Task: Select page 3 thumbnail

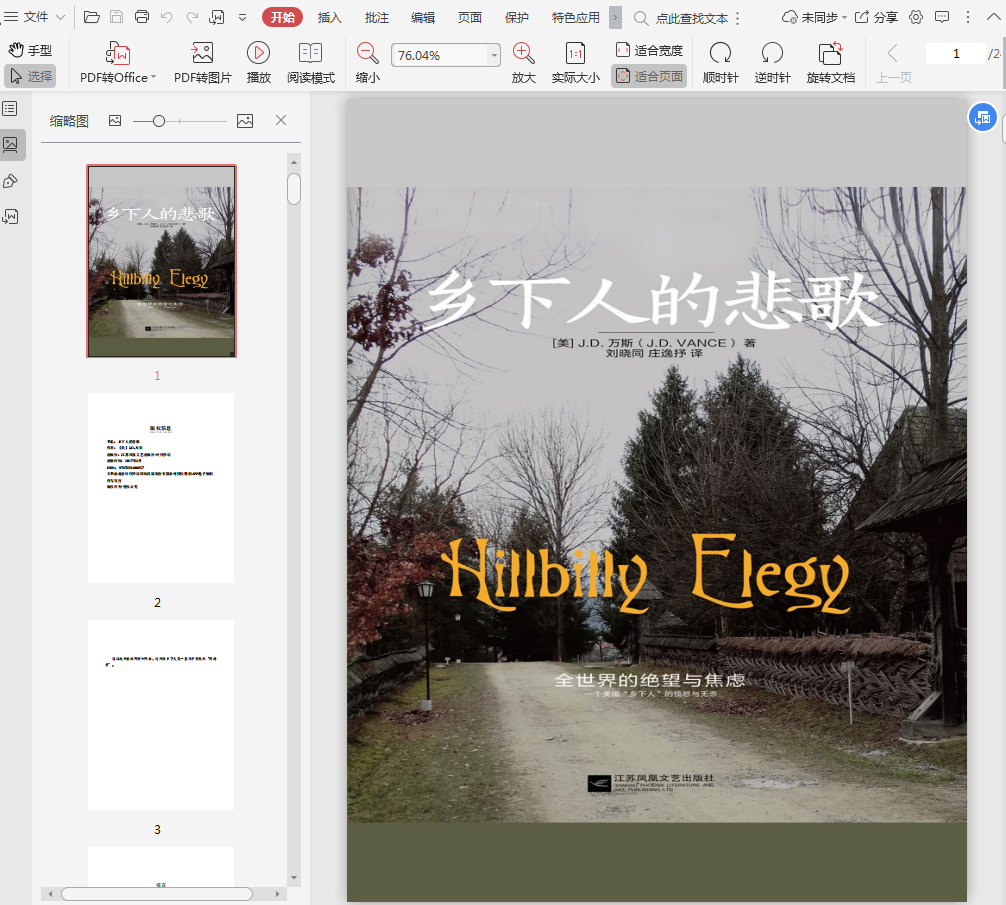Action: click(161, 715)
